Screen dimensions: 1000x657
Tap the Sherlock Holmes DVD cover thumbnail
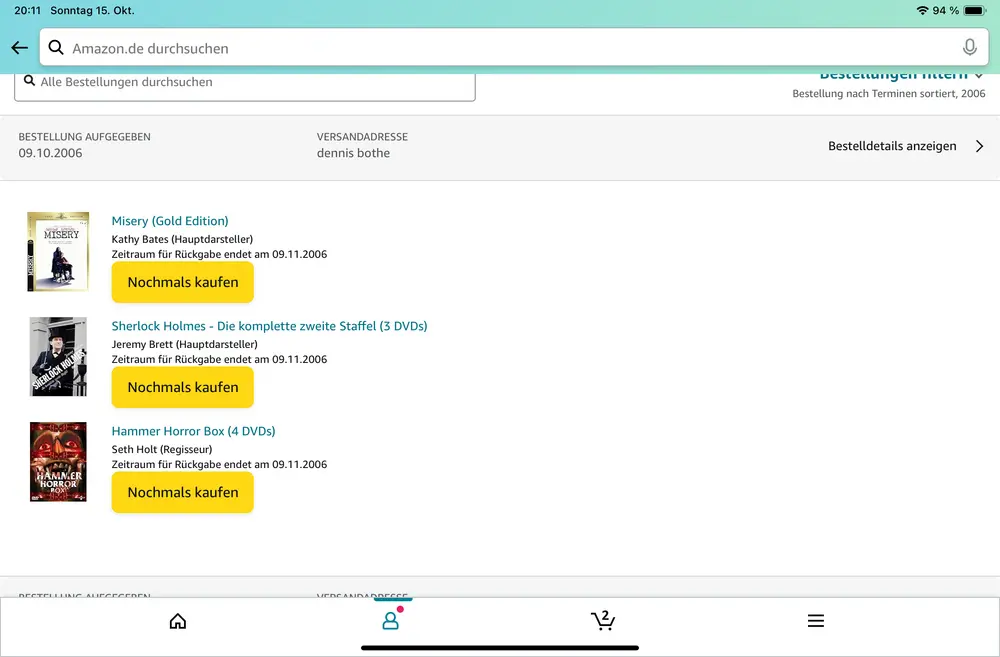[x=58, y=357]
